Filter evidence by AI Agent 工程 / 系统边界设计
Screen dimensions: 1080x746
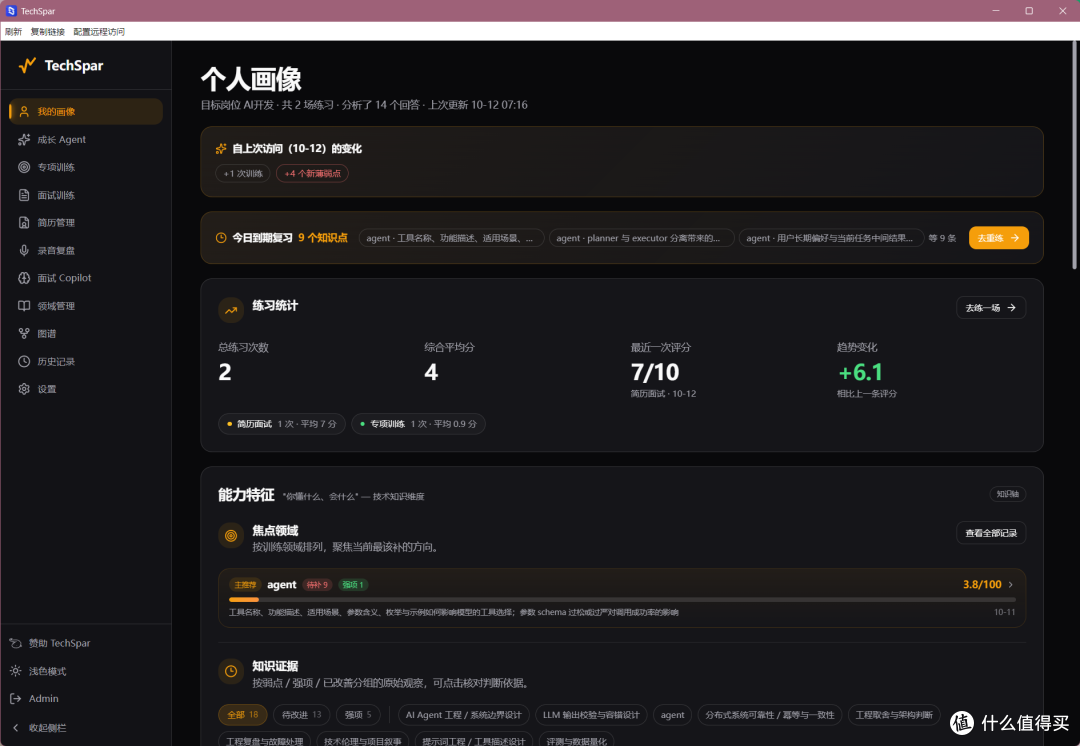[x=464, y=715]
